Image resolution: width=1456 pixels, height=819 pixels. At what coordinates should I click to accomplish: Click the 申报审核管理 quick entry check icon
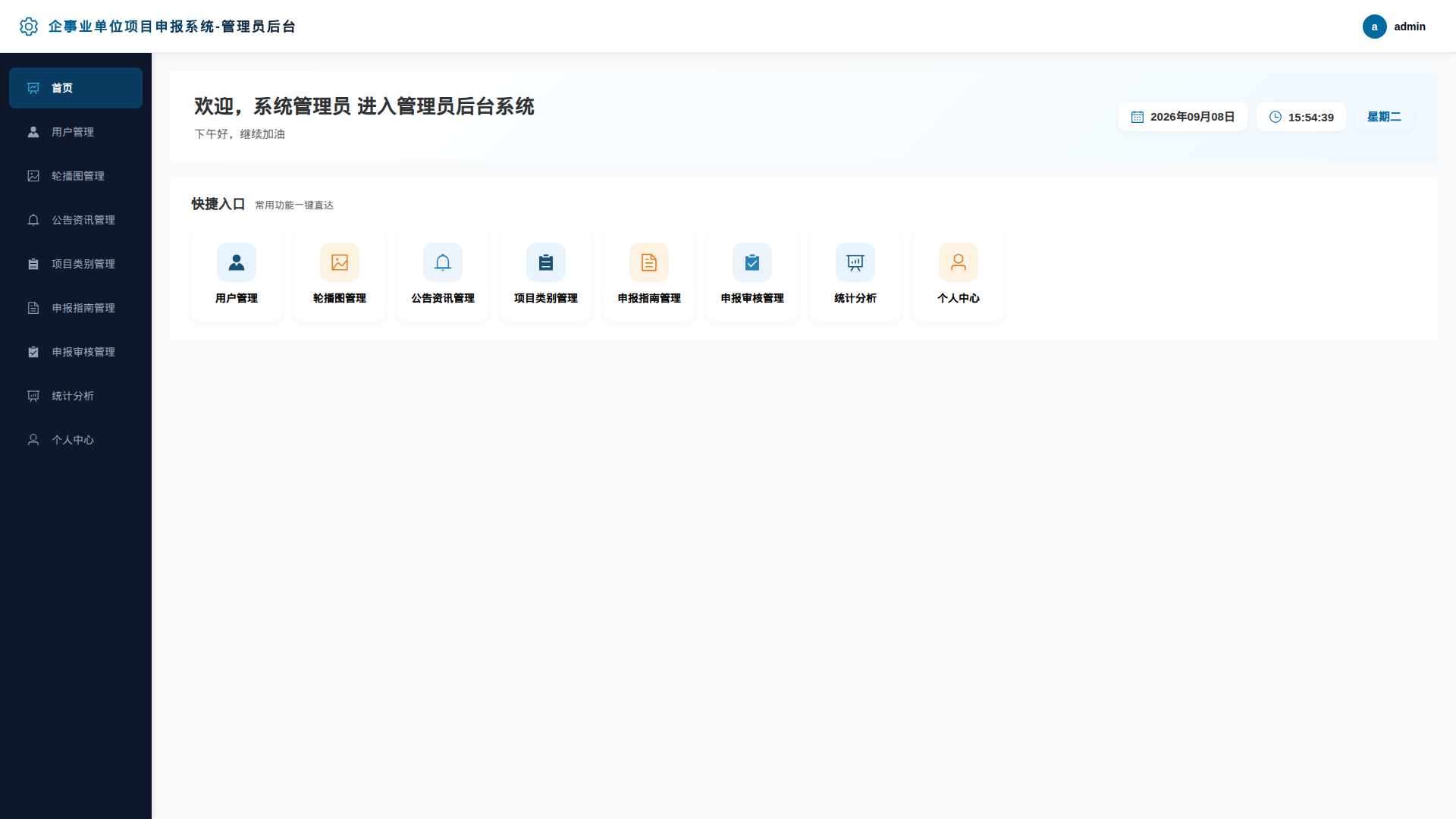[x=752, y=262]
